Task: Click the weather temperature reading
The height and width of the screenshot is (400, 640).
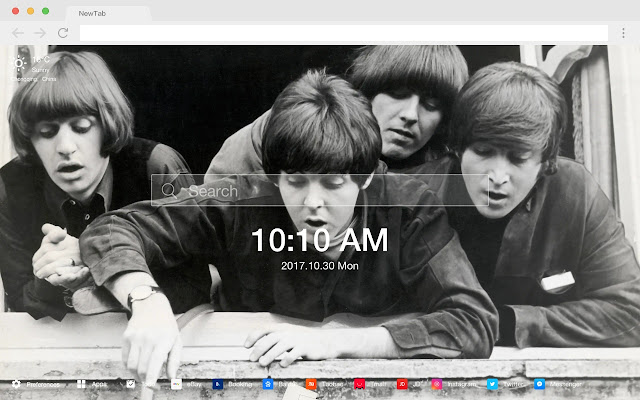Action: (41, 60)
